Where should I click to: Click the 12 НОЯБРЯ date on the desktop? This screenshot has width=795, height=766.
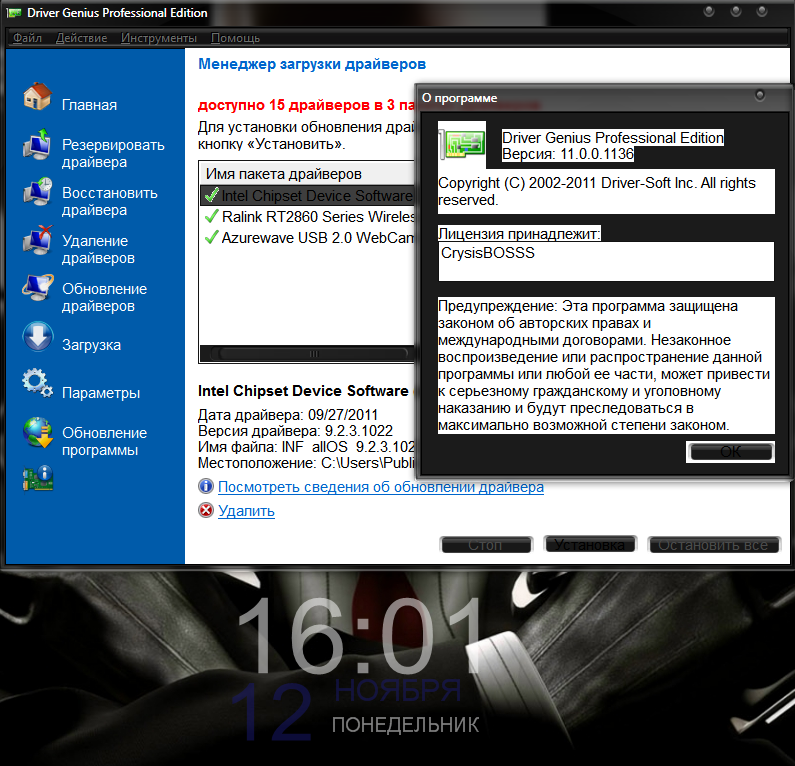[x=346, y=710]
